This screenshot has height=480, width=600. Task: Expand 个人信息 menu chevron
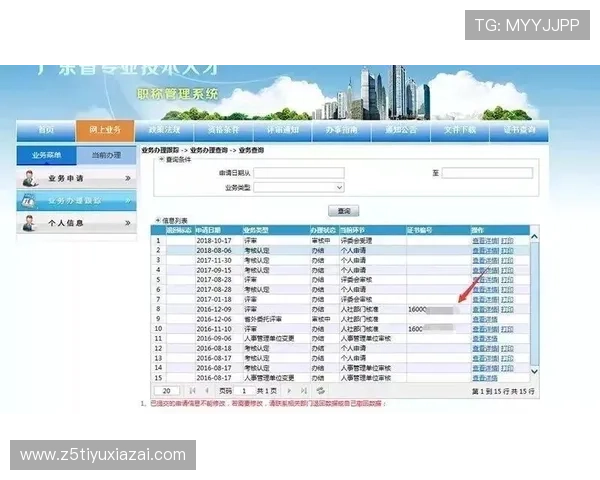pyautogui.click(x=128, y=223)
